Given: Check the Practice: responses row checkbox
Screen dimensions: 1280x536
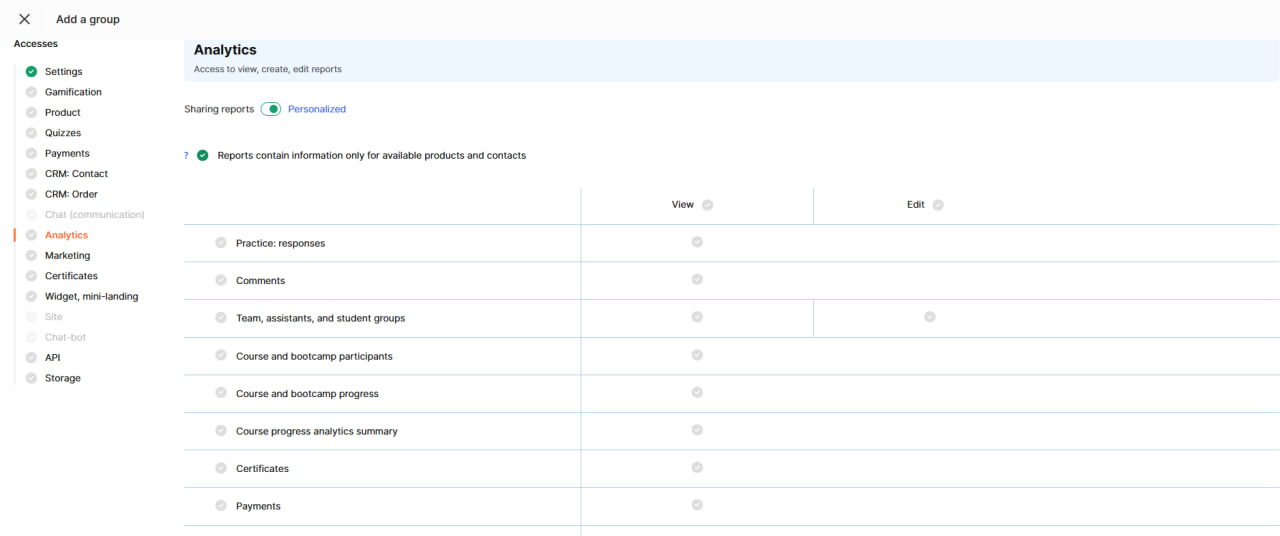Looking at the screenshot, I should [x=221, y=242].
